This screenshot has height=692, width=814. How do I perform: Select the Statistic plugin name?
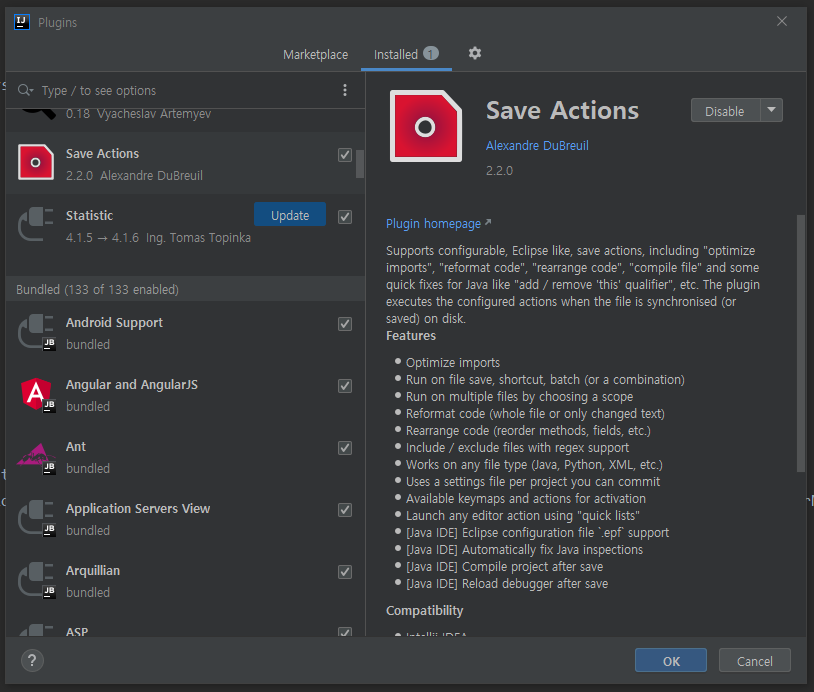[x=89, y=215]
